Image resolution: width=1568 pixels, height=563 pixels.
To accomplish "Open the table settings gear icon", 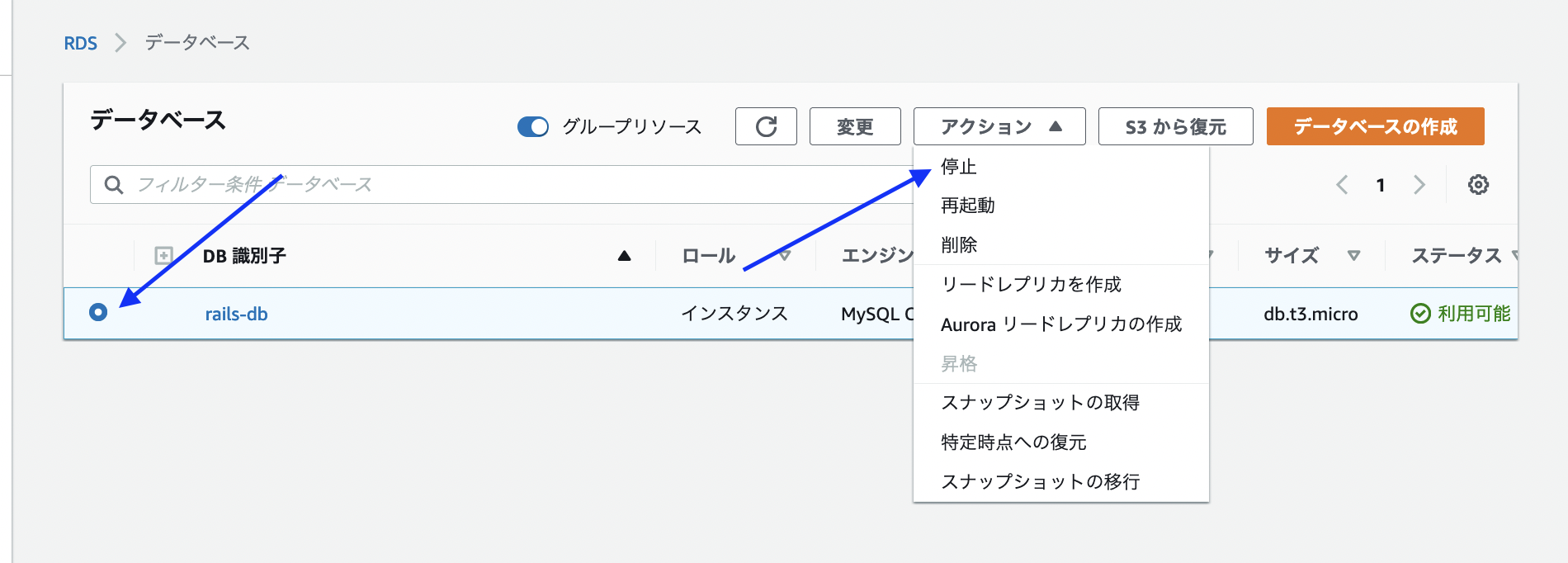I will 1477,185.
